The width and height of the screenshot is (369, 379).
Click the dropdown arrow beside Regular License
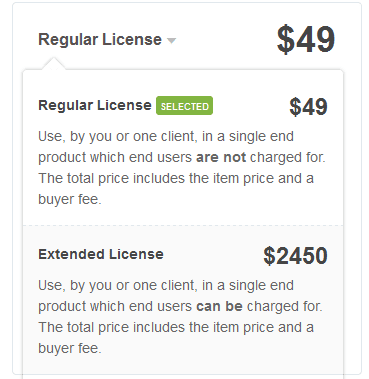tap(171, 41)
